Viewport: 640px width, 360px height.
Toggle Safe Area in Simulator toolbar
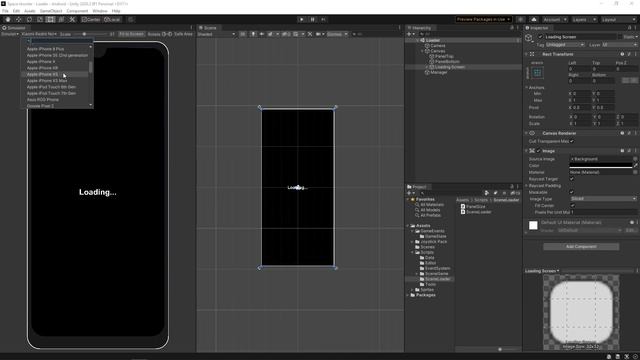[x=183, y=34]
